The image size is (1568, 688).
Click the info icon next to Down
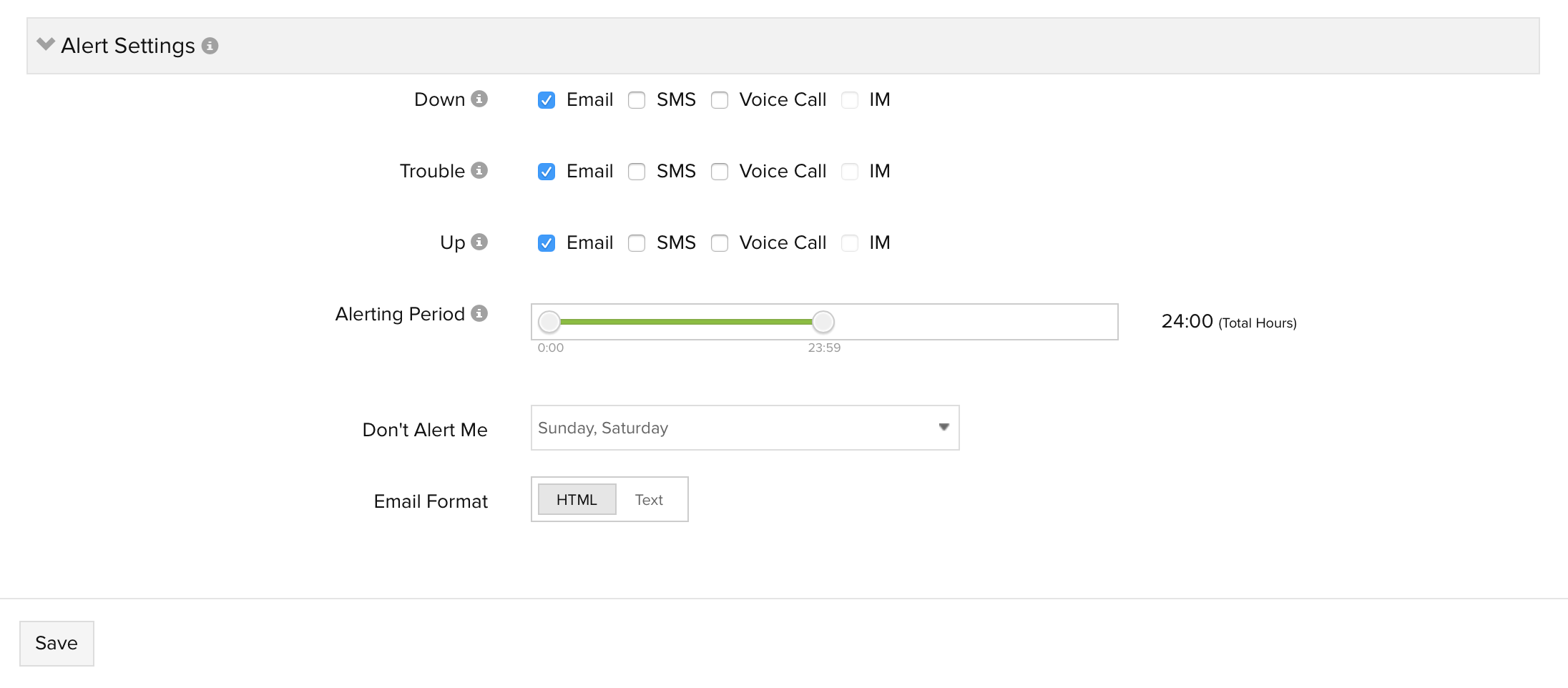(479, 99)
